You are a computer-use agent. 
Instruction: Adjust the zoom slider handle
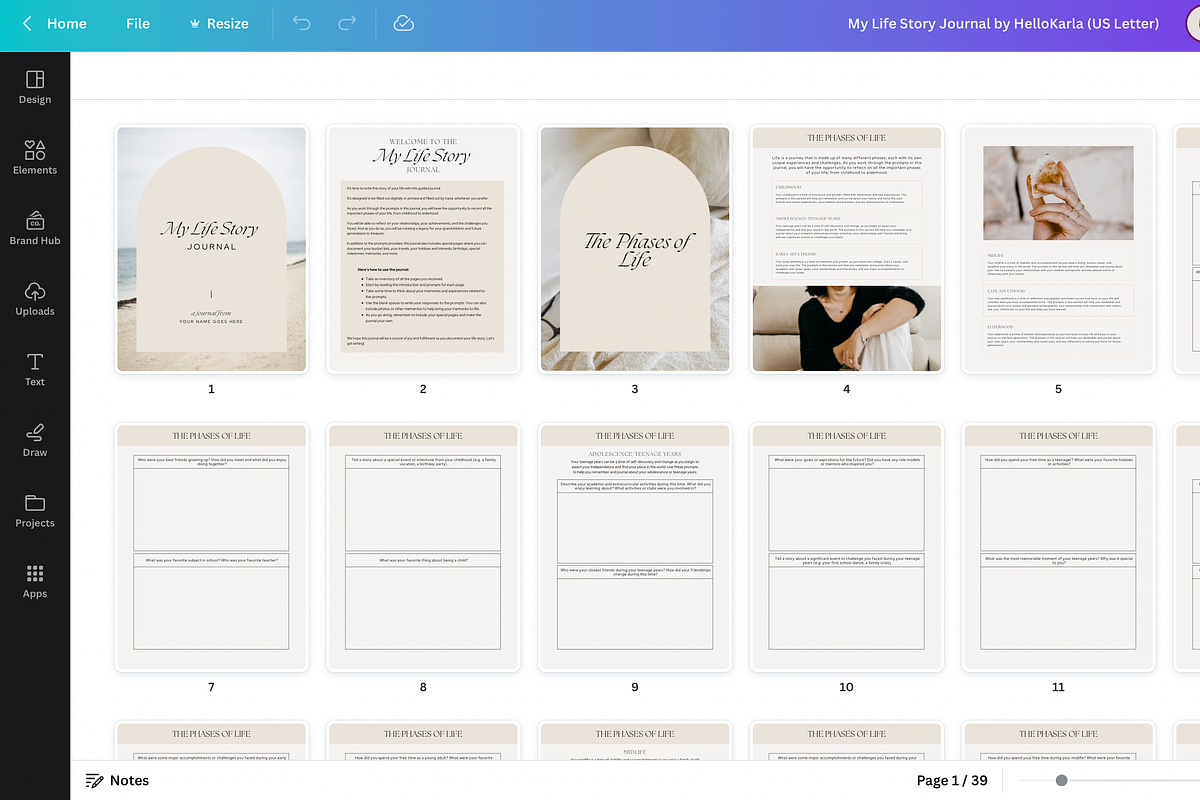click(1061, 780)
